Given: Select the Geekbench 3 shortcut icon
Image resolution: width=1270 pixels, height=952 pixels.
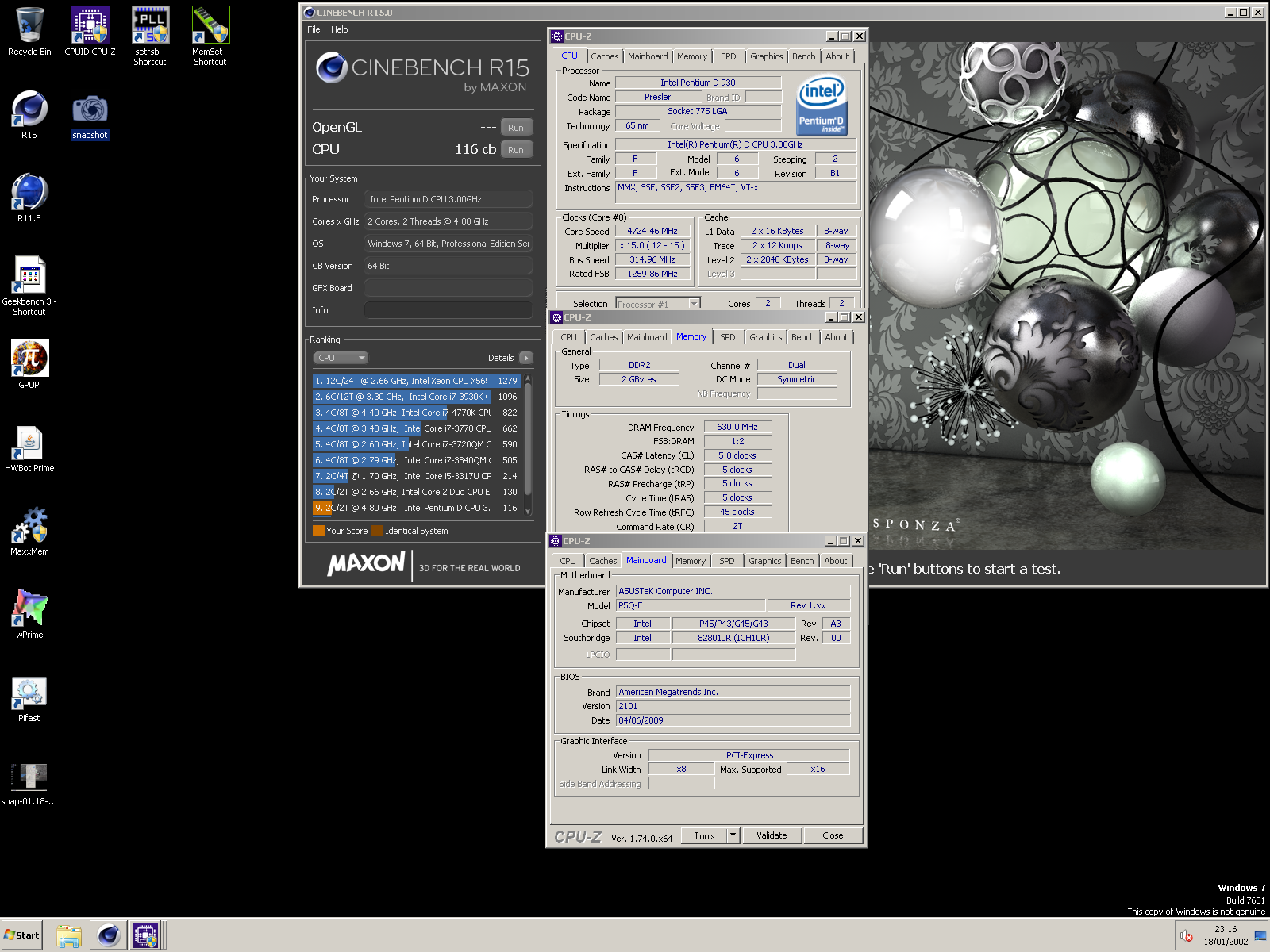Looking at the screenshot, I should pos(29,286).
